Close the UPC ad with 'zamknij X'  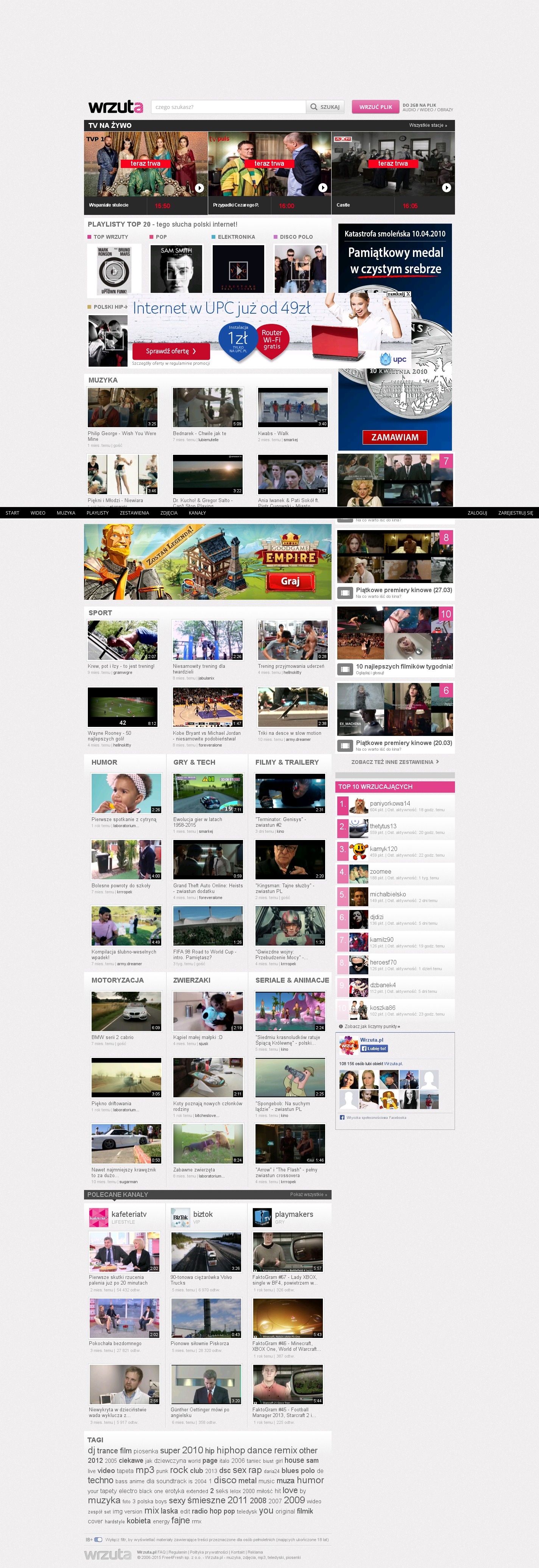click(398, 294)
